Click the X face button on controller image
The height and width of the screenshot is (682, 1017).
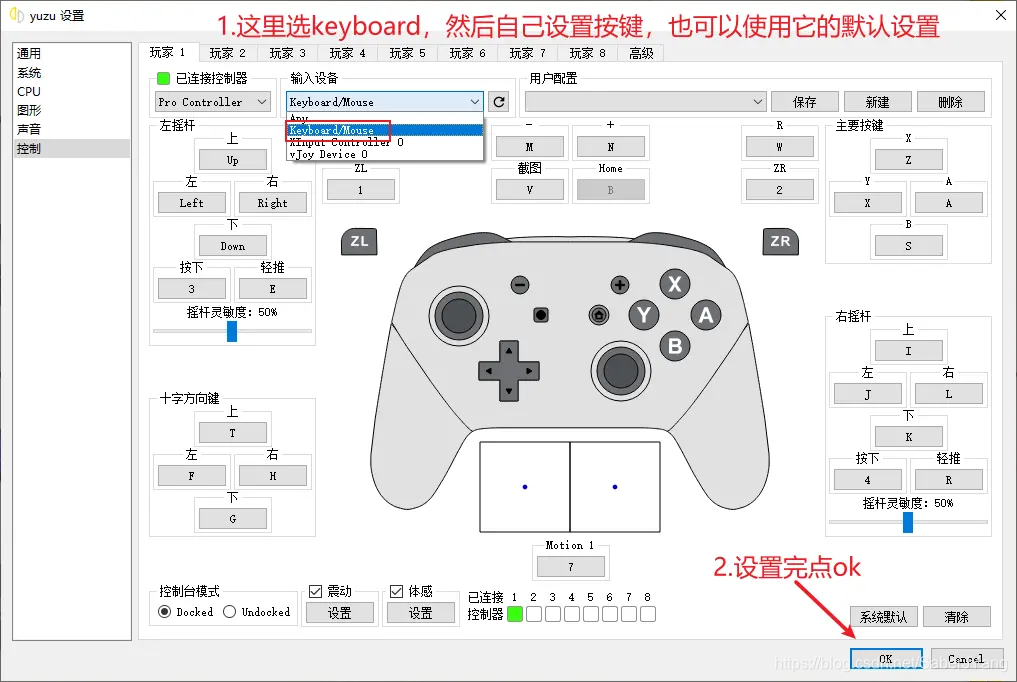point(675,284)
